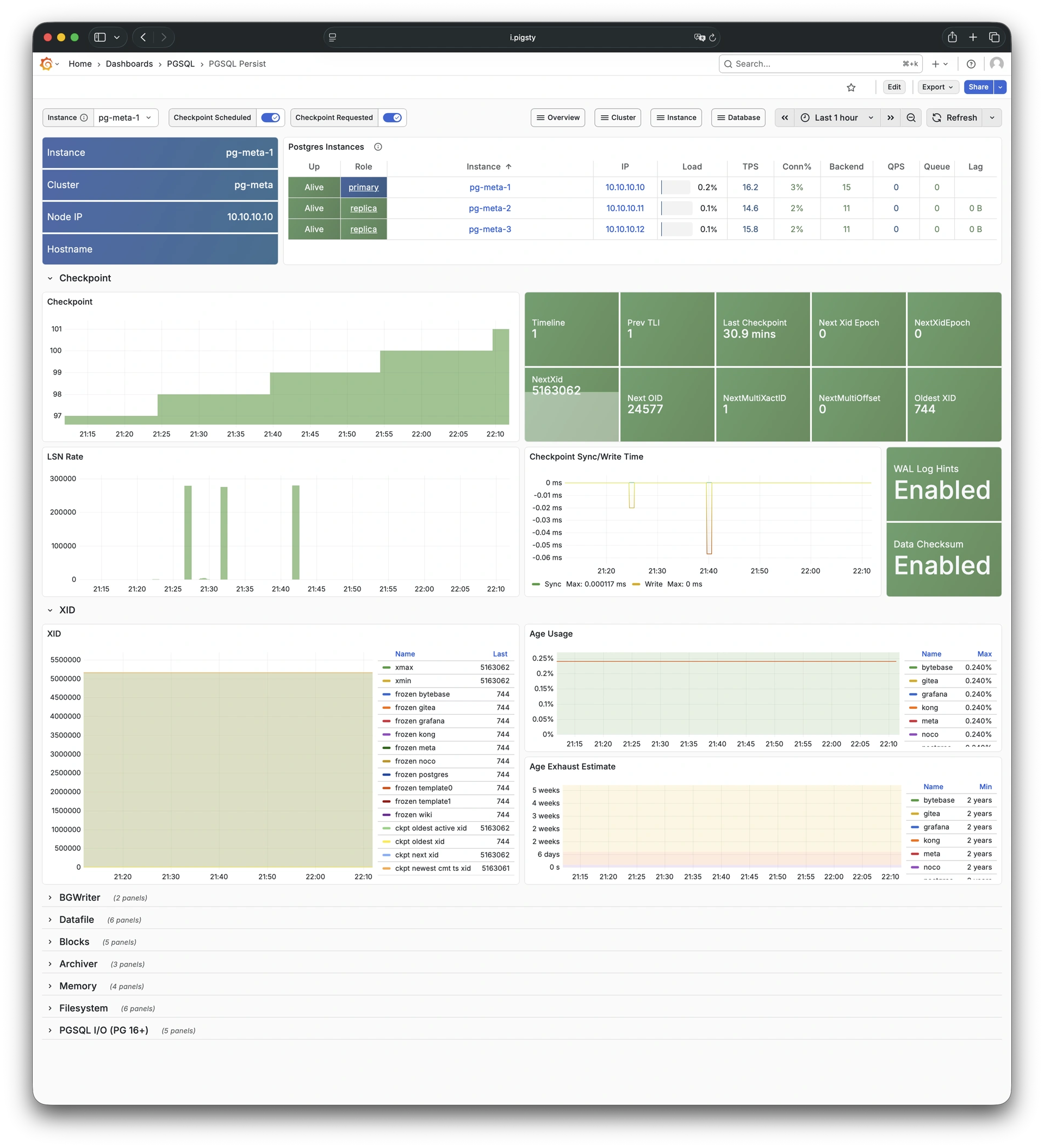The width and height of the screenshot is (1044, 1148).
Task: Toggle frozen bytebase series in XID legend
Action: click(x=422, y=694)
